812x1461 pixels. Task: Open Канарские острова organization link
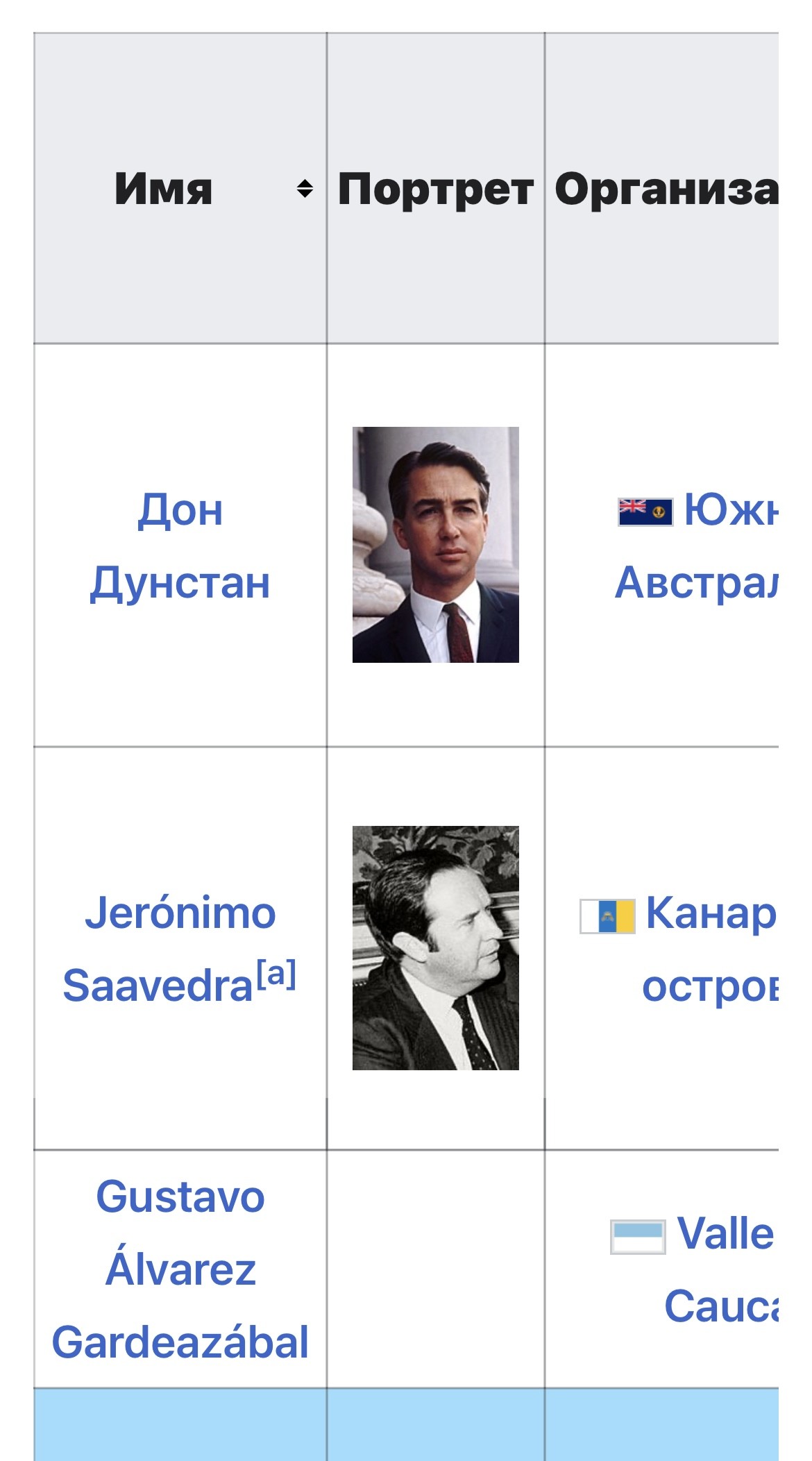[x=711, y=949]
